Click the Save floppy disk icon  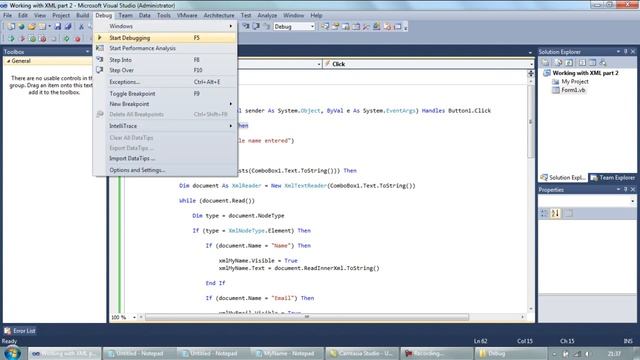point(58,27)
